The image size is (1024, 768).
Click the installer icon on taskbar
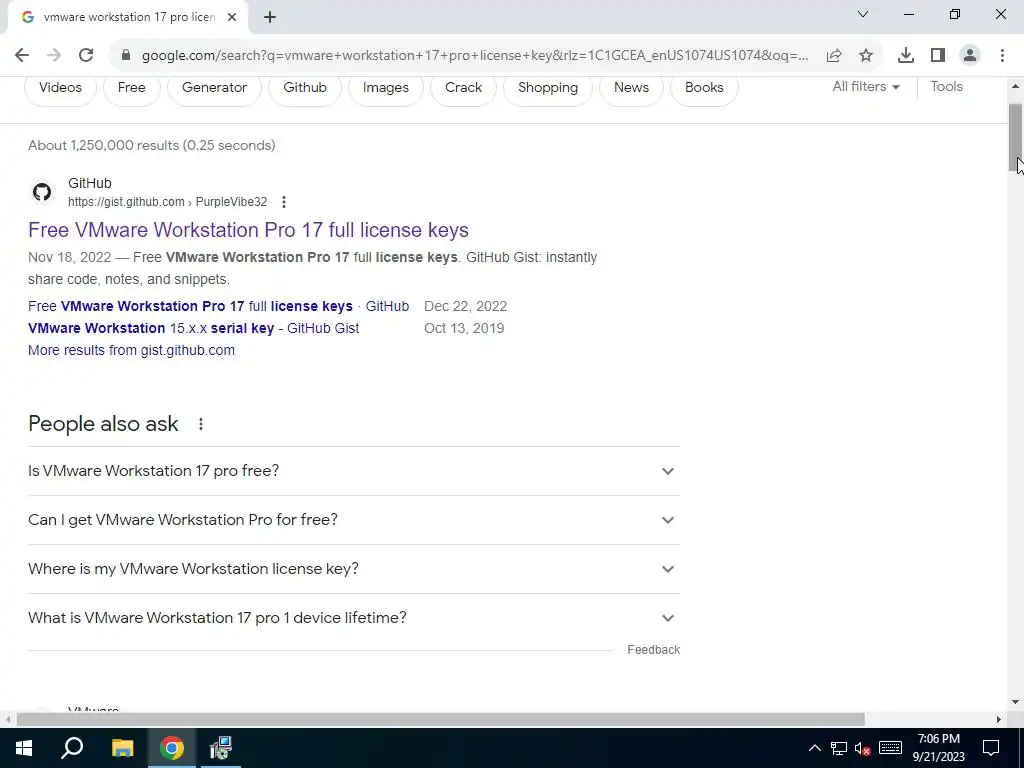point(221,748)
